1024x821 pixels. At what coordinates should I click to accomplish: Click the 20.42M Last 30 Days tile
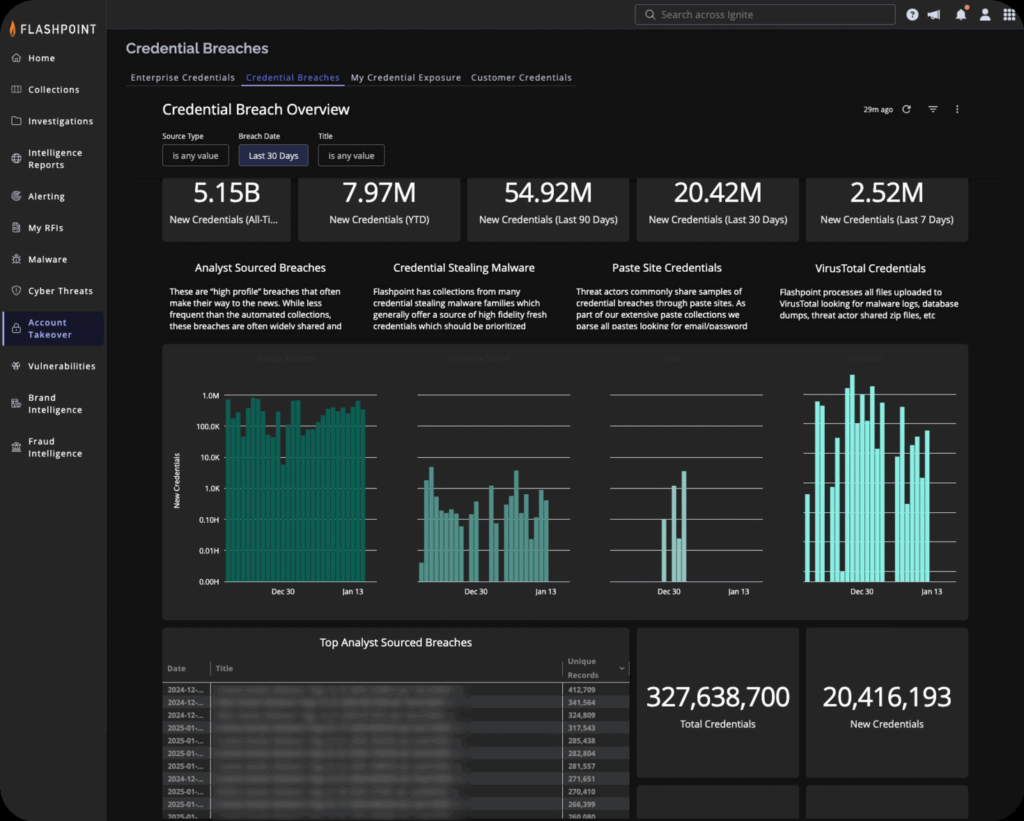click(x=718, y=209)
